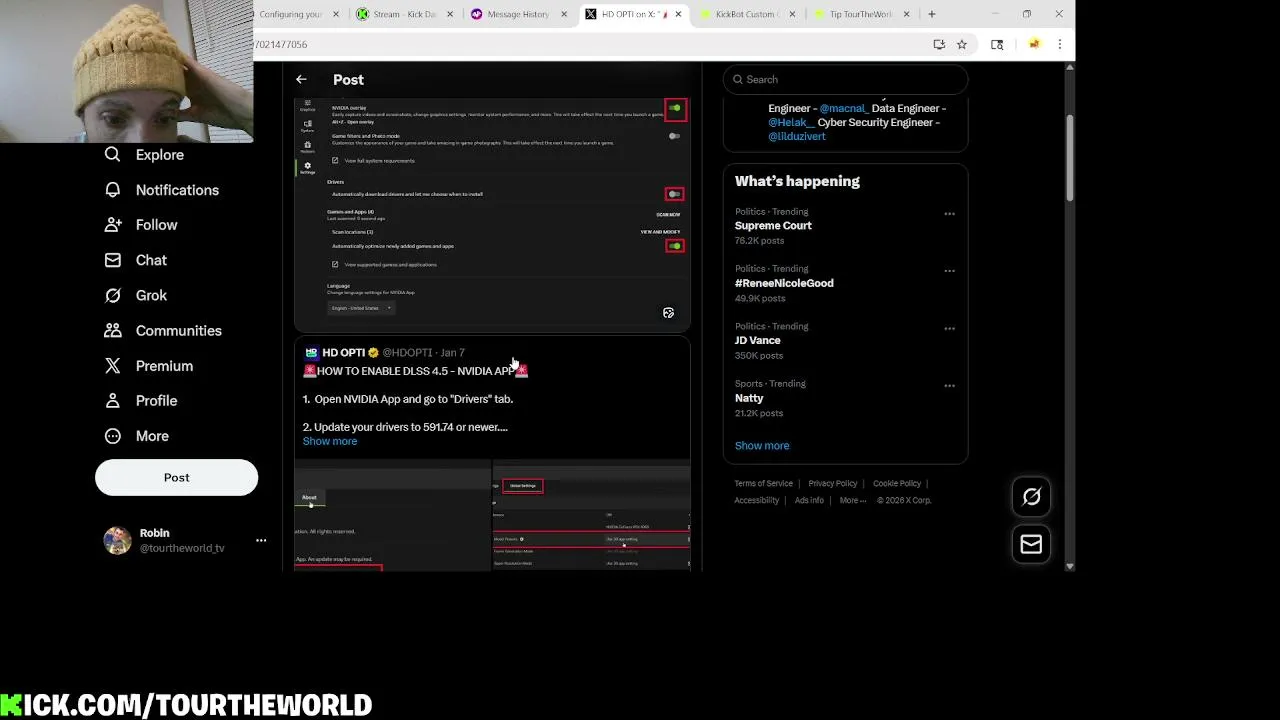Open English - United States language dropdown
1280x720 pixels.
(359, 308)
